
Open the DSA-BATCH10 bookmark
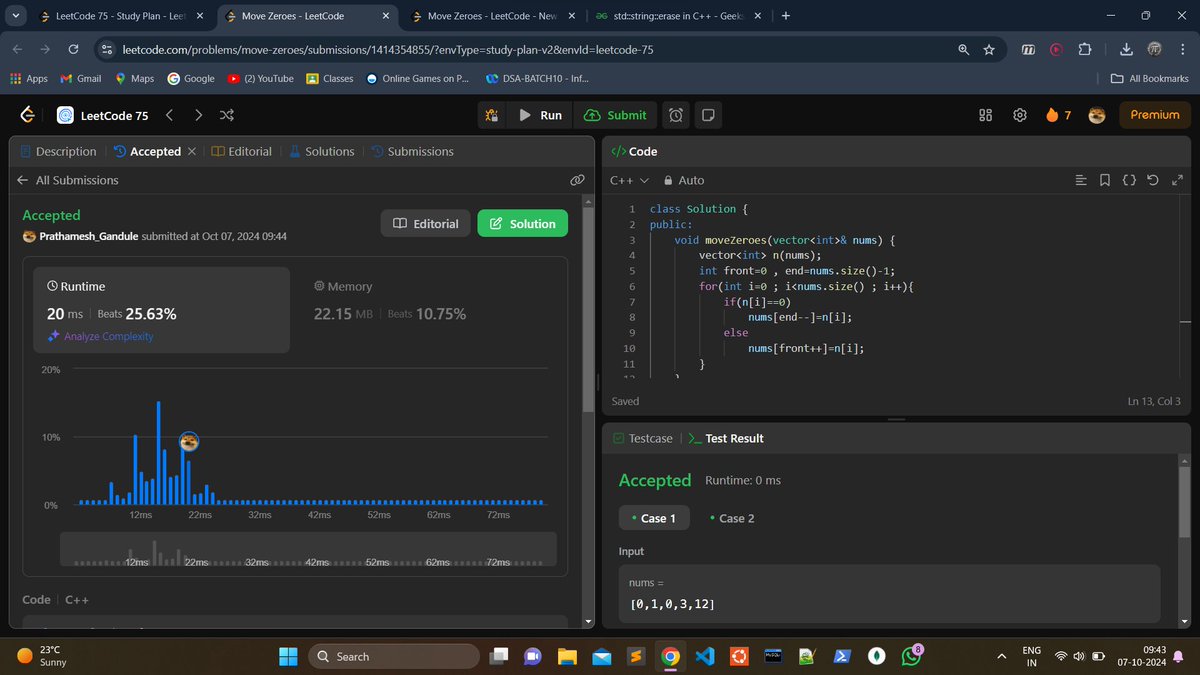[x=537, y=78]
